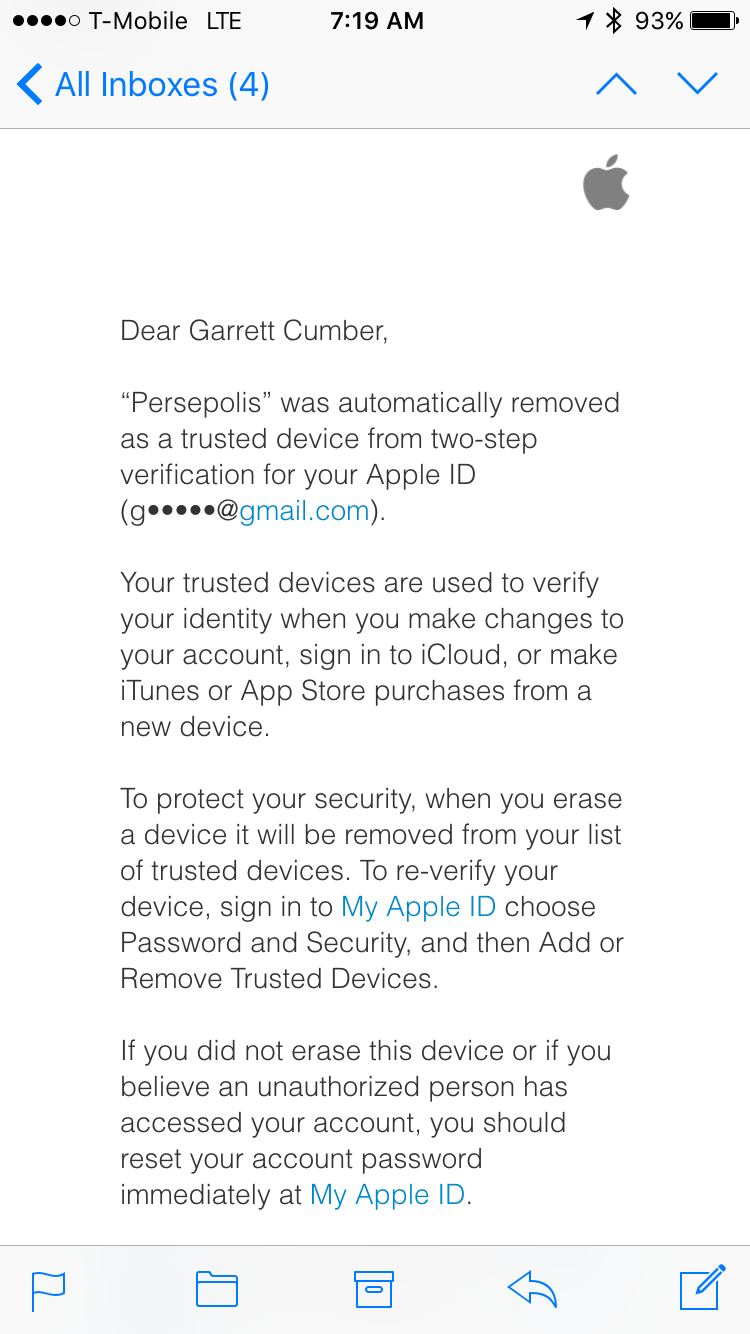
Task: Tap the back chevron arrow
Action: coord(30,84)
